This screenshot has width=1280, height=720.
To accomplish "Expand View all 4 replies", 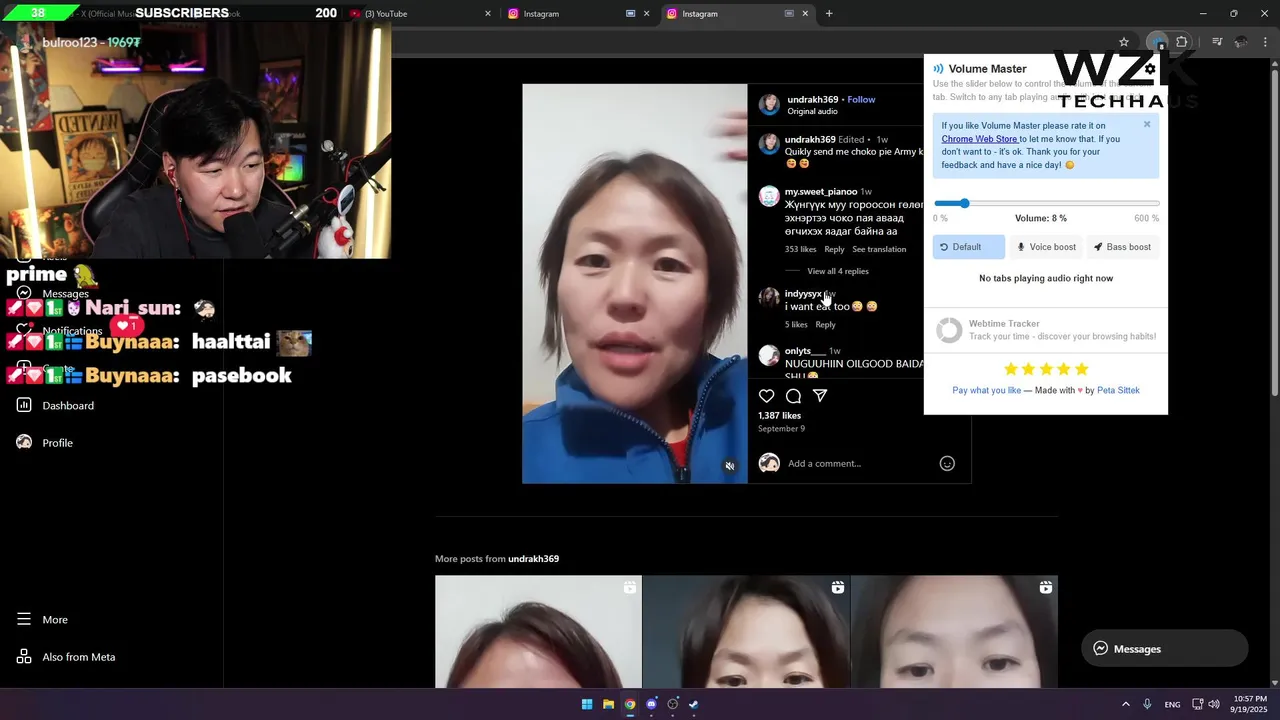I will [838, 271].
